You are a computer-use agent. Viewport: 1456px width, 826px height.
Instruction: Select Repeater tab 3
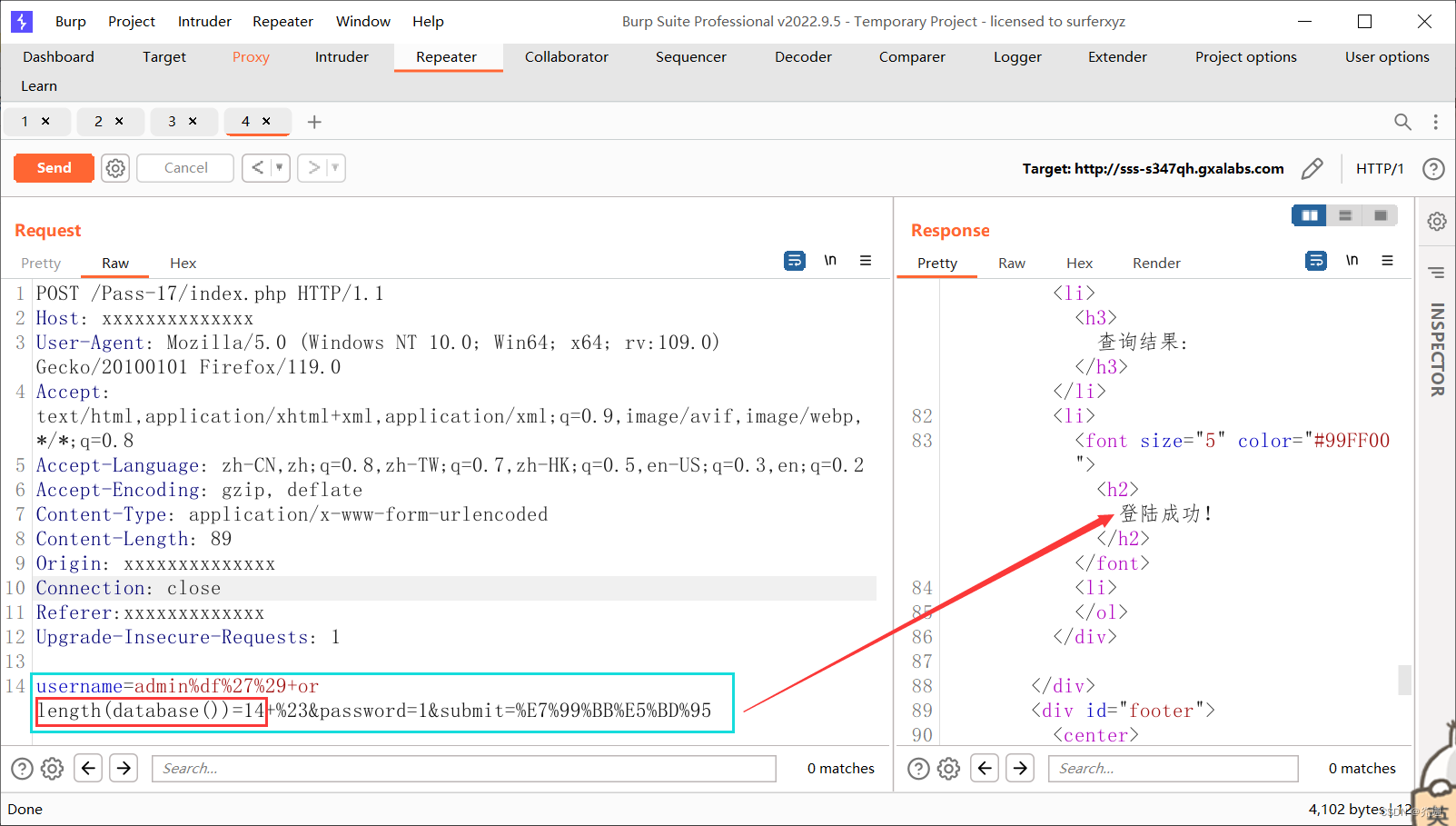click(x=172, y=121)
